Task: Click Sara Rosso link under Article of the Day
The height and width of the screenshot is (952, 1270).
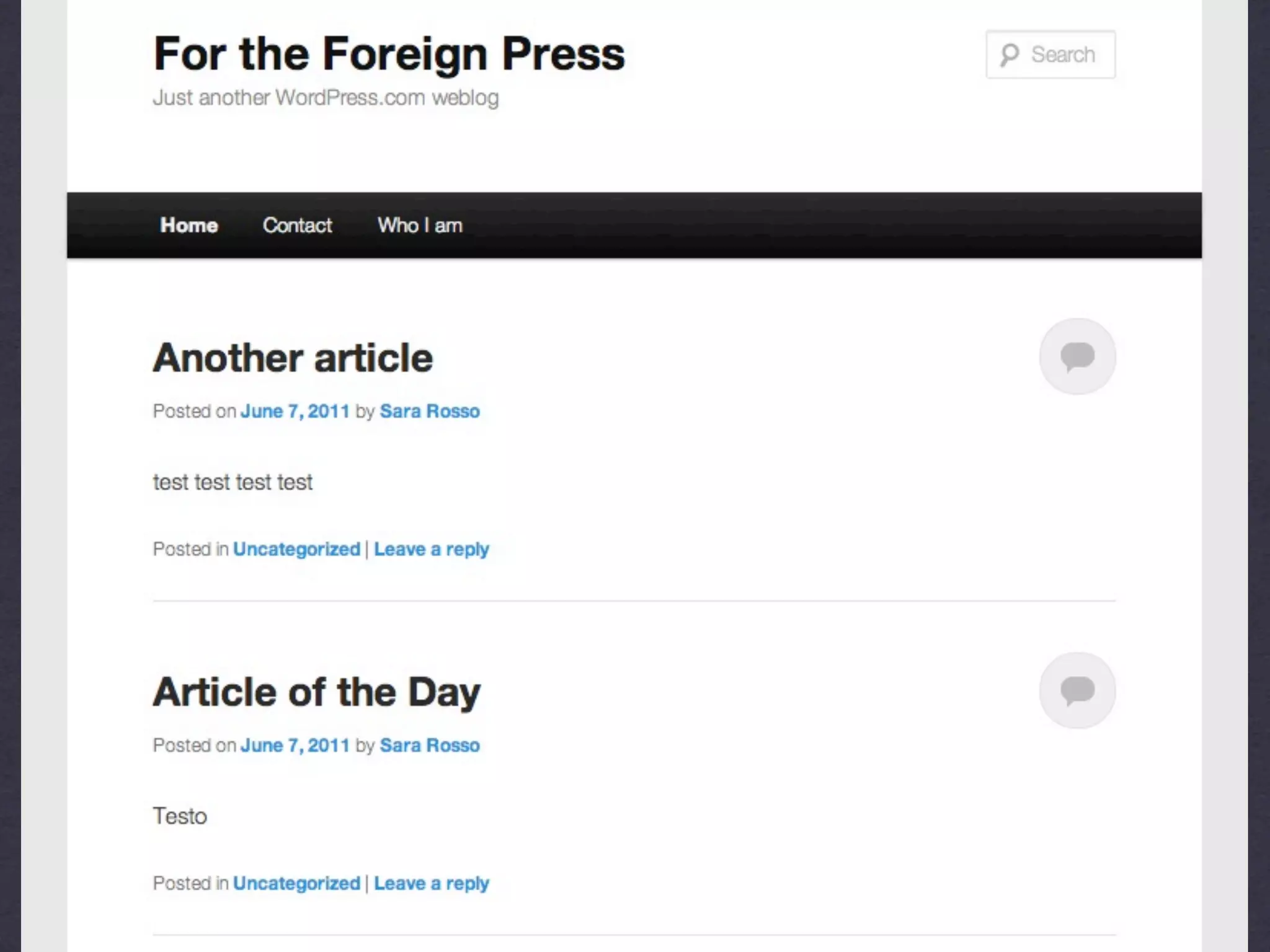Action: tap(429, 745)
